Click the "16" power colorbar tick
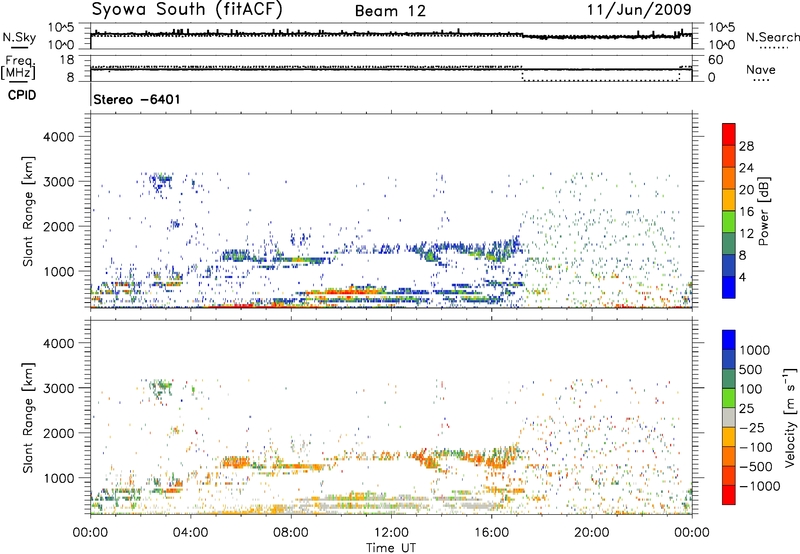The width and height of the screenshot is (800, 554). 746,212
